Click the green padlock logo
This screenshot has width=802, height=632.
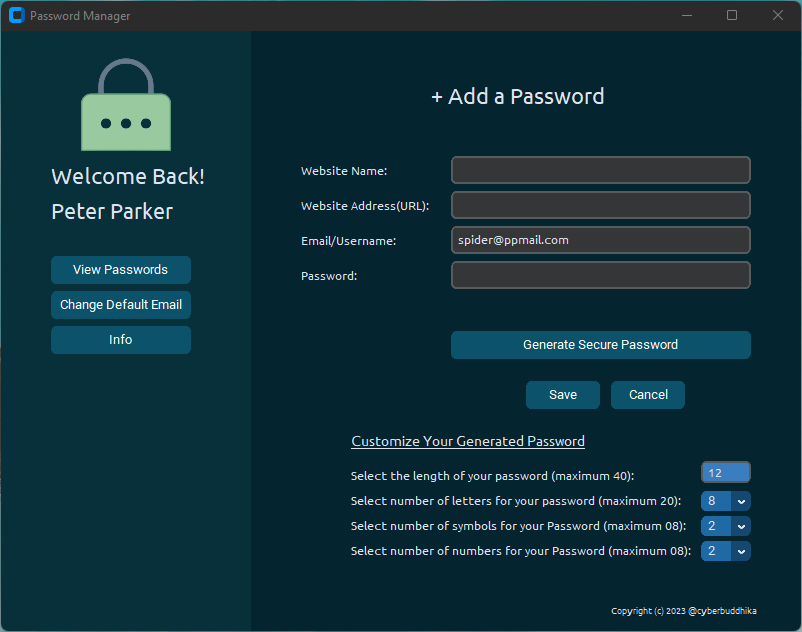coord(126,105)
